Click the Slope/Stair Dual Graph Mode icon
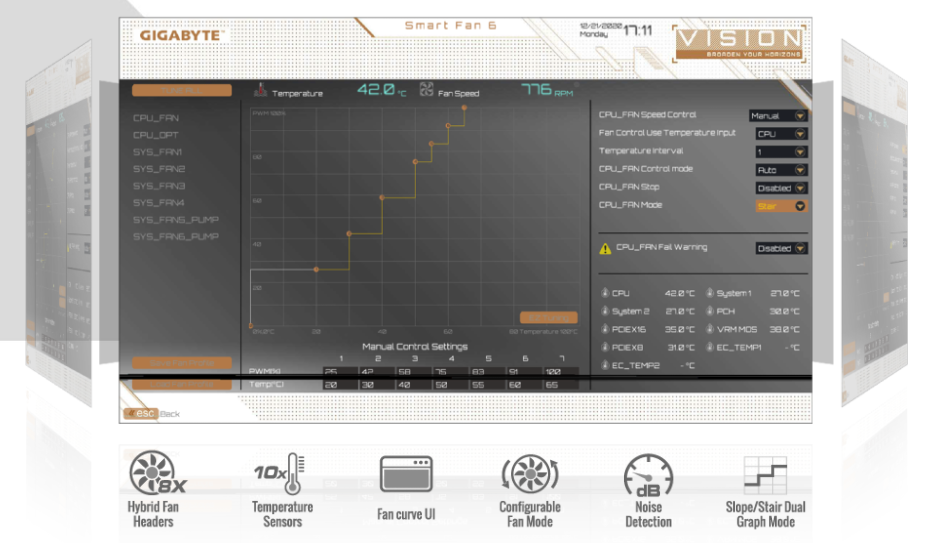Image resolution: width=933 pixels, height=543 pixels. pyautogui.click(x=766, y=475)
